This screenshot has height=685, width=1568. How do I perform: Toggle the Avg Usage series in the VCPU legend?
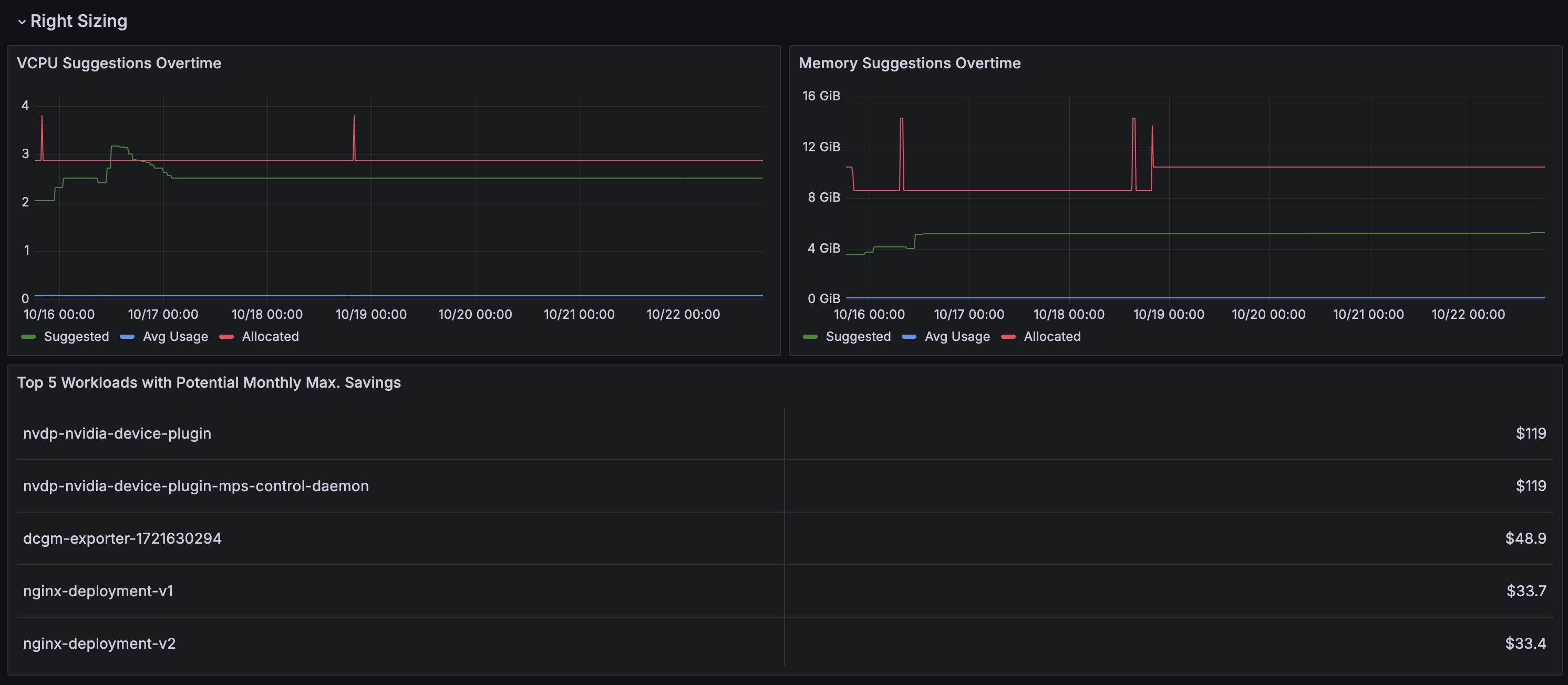(x=176, y=336)
